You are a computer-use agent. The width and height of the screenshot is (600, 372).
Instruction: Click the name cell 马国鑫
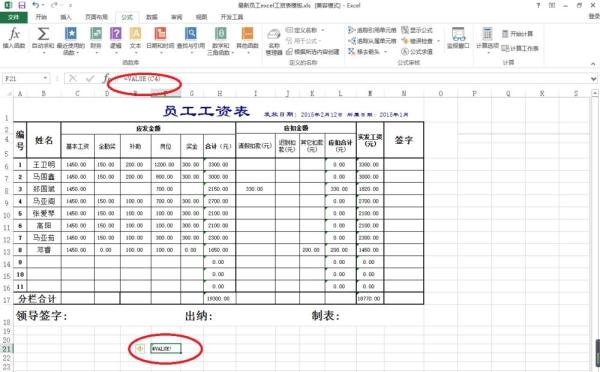pyautogui.click(x=44, y=176)
